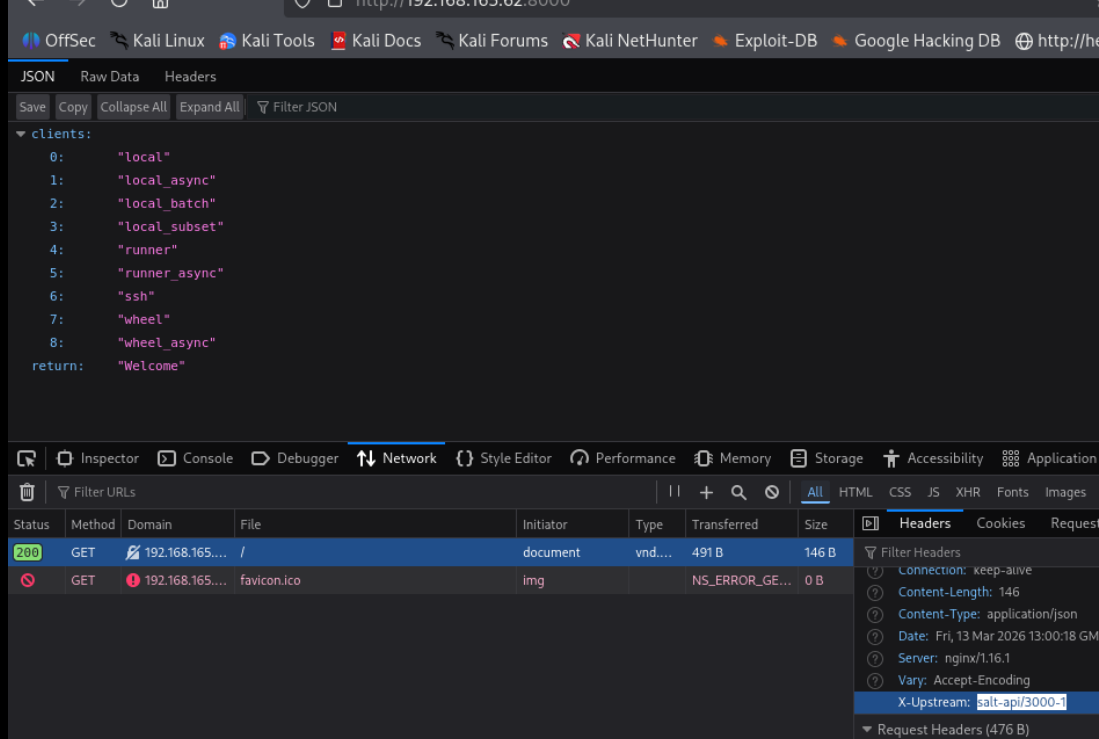Screen dimensions: 1099x739
Task: Click the plus icon in Network toolbar
Action: [x=706, y=492]
